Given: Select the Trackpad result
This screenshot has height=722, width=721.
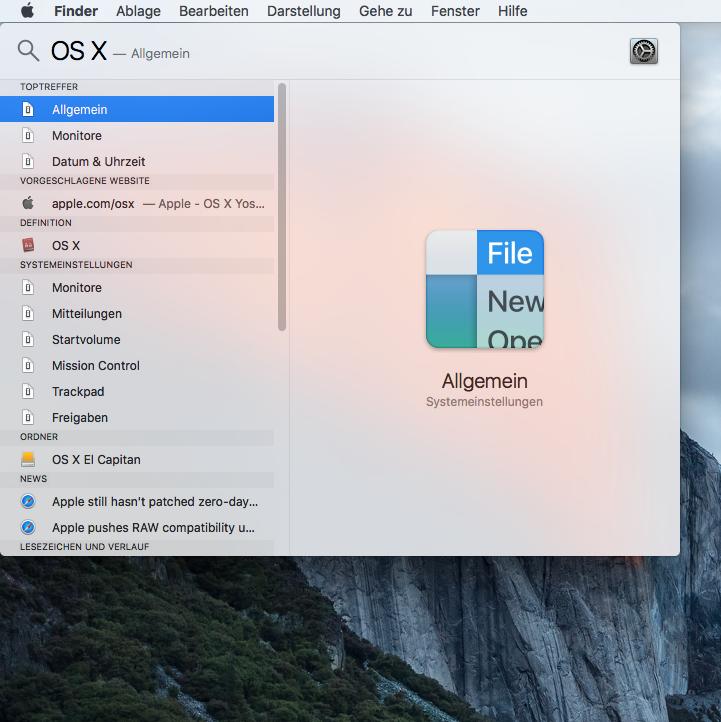Looking at the screenshot, I should (137, 391).
